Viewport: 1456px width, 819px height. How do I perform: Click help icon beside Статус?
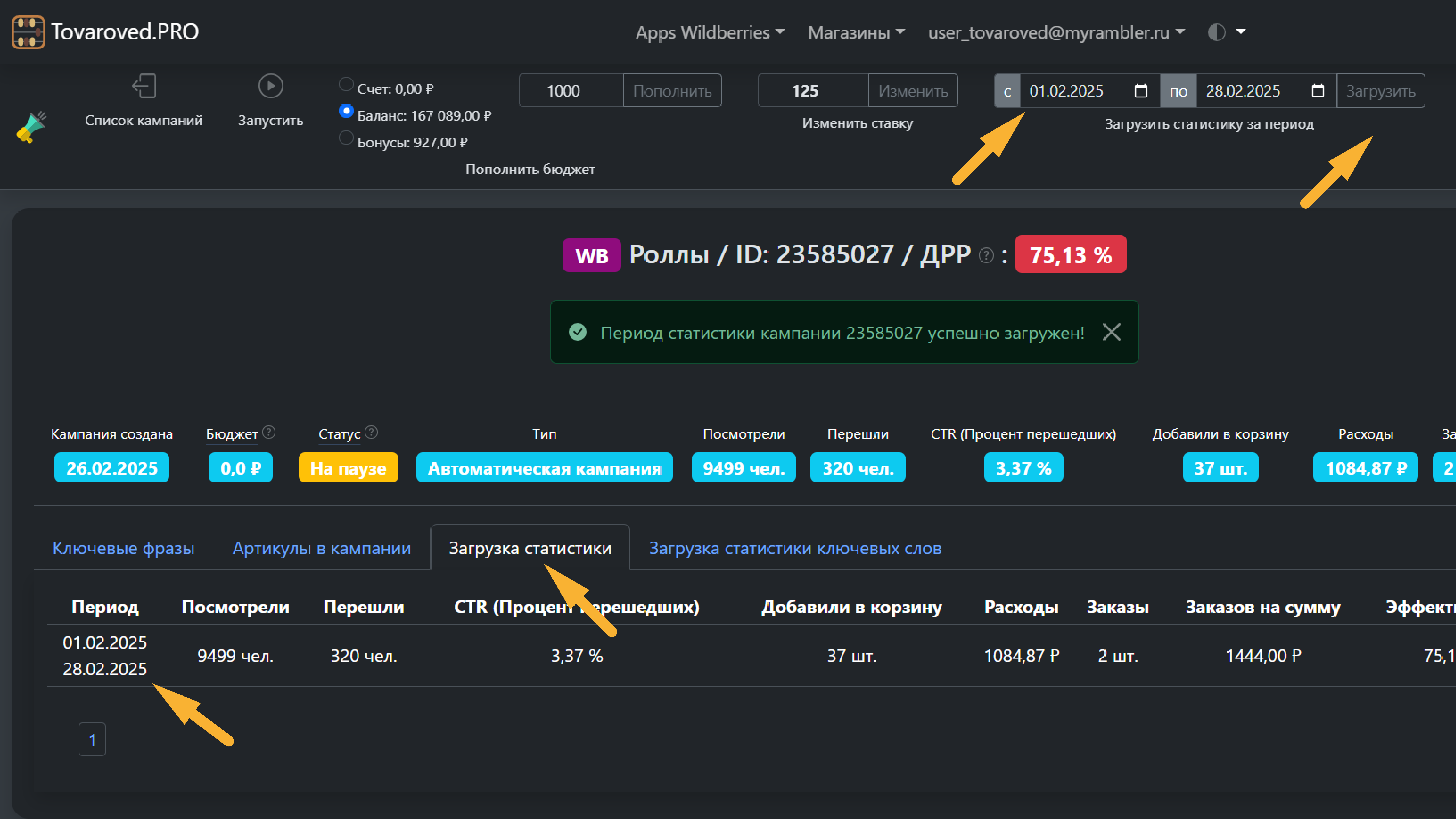371,433
